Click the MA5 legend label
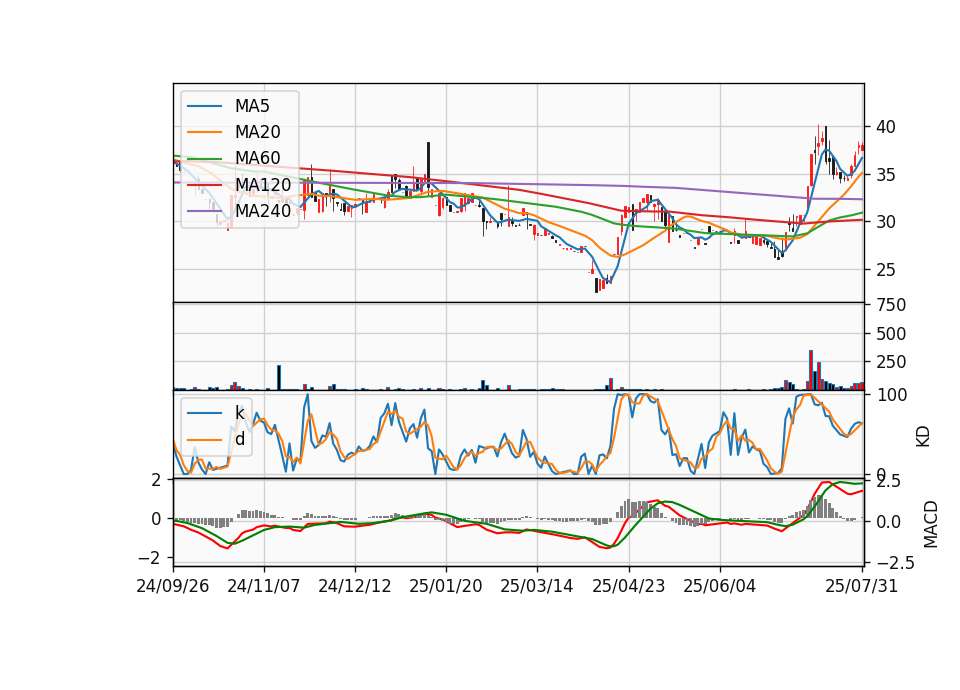Image resolution: width=960 pixels, height=690 pixels. point(252,106)
